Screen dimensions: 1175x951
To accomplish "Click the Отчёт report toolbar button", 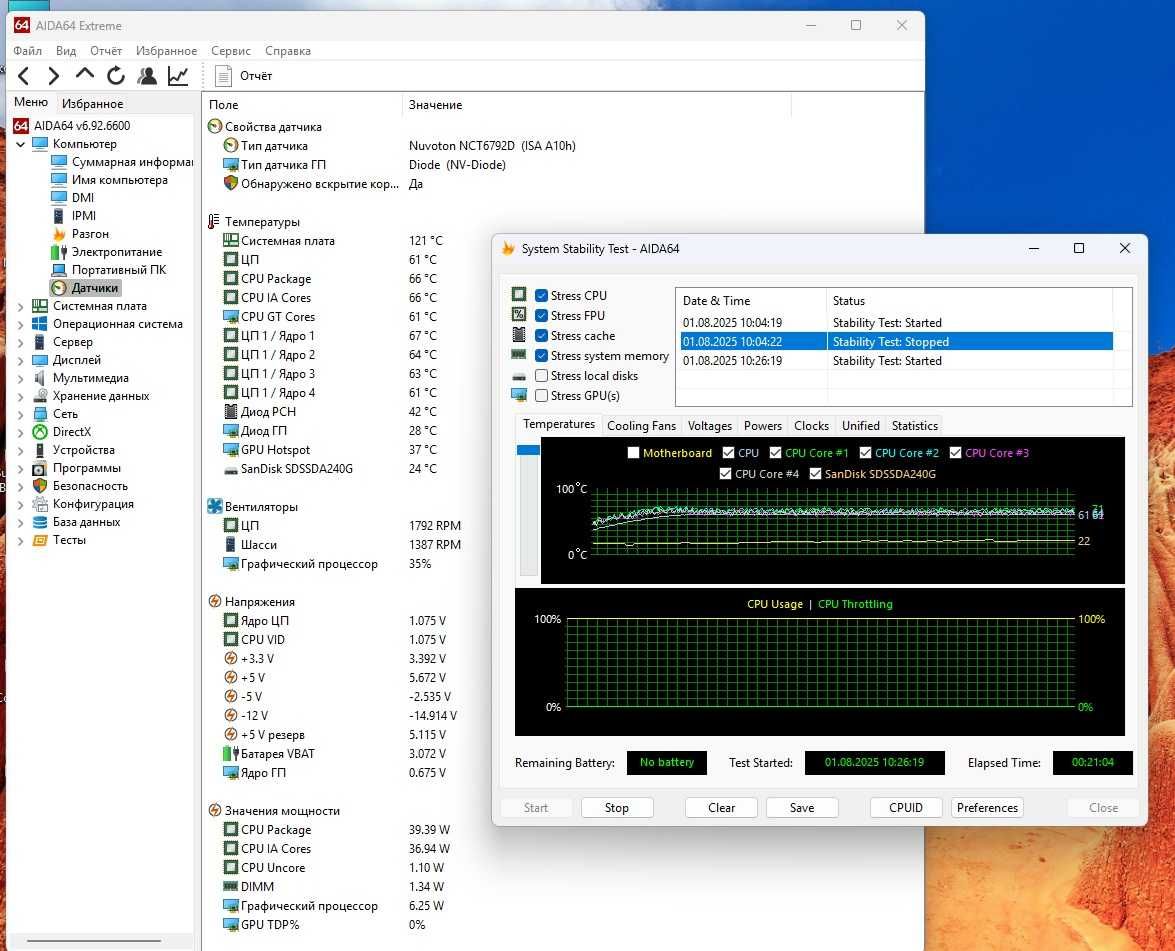I will click(x=244, y=76).
